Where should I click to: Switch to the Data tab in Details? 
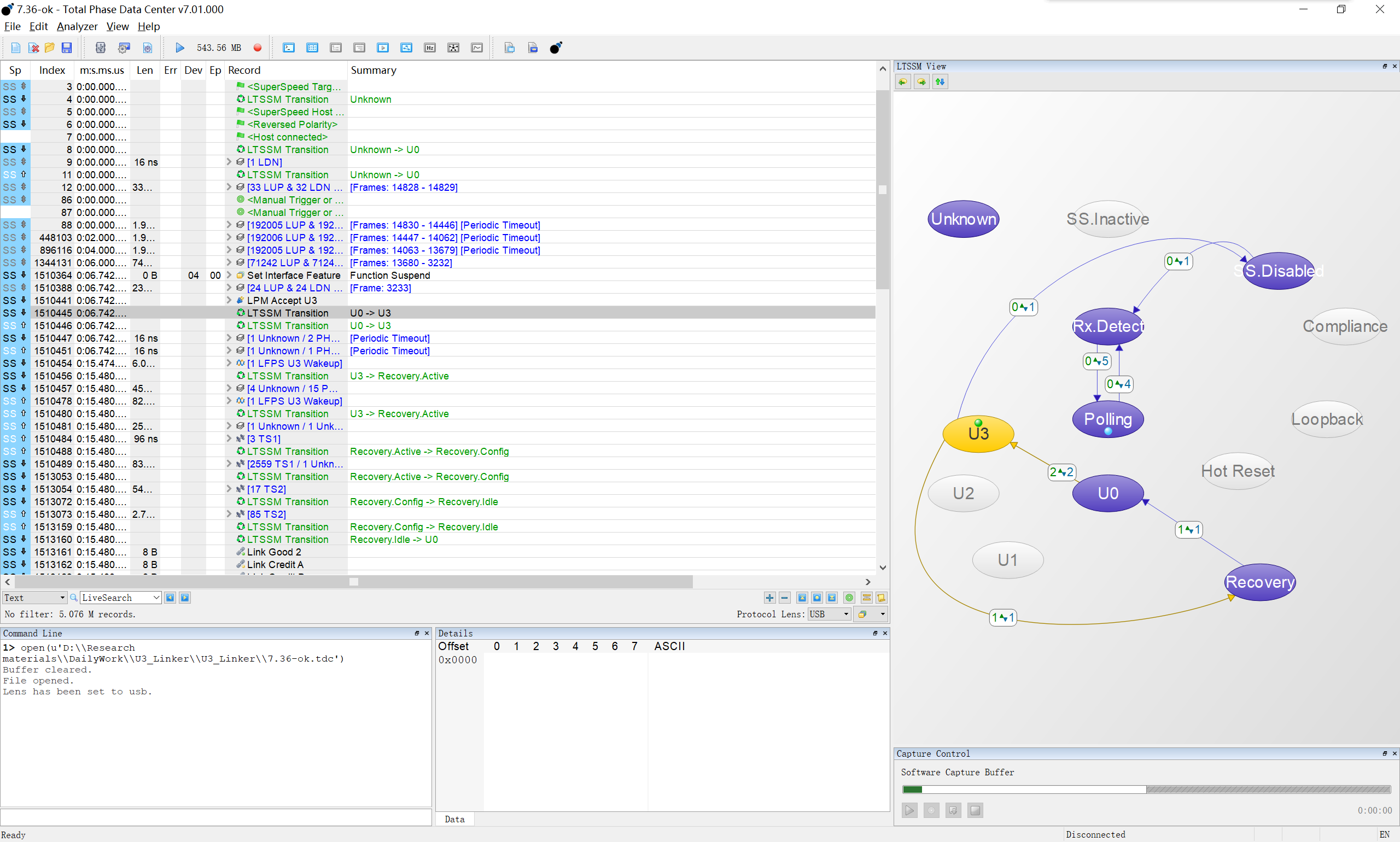pyautogui.click(x=454, y=818)
